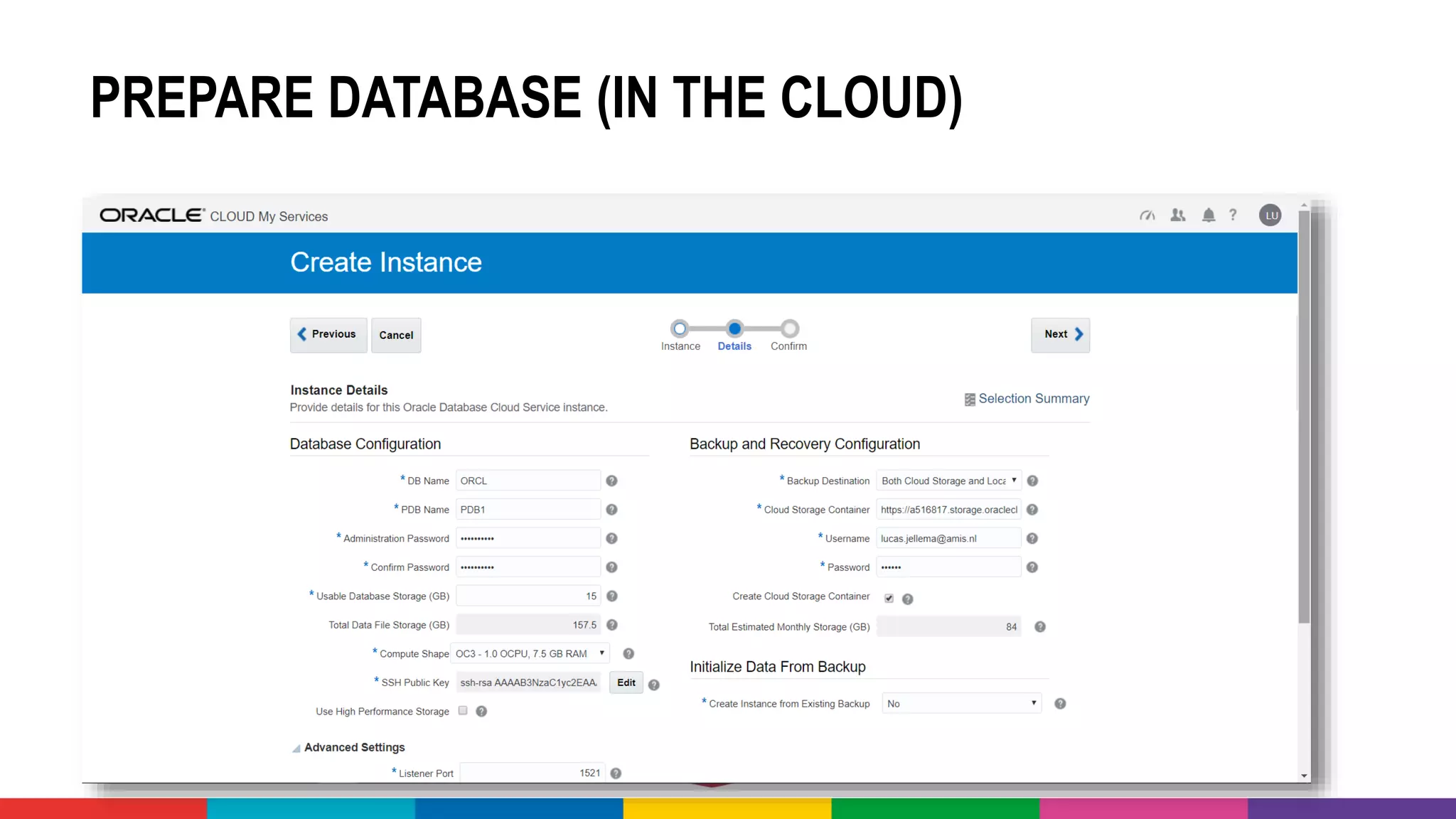Focus the Confirm Password field

coord(528,567)
